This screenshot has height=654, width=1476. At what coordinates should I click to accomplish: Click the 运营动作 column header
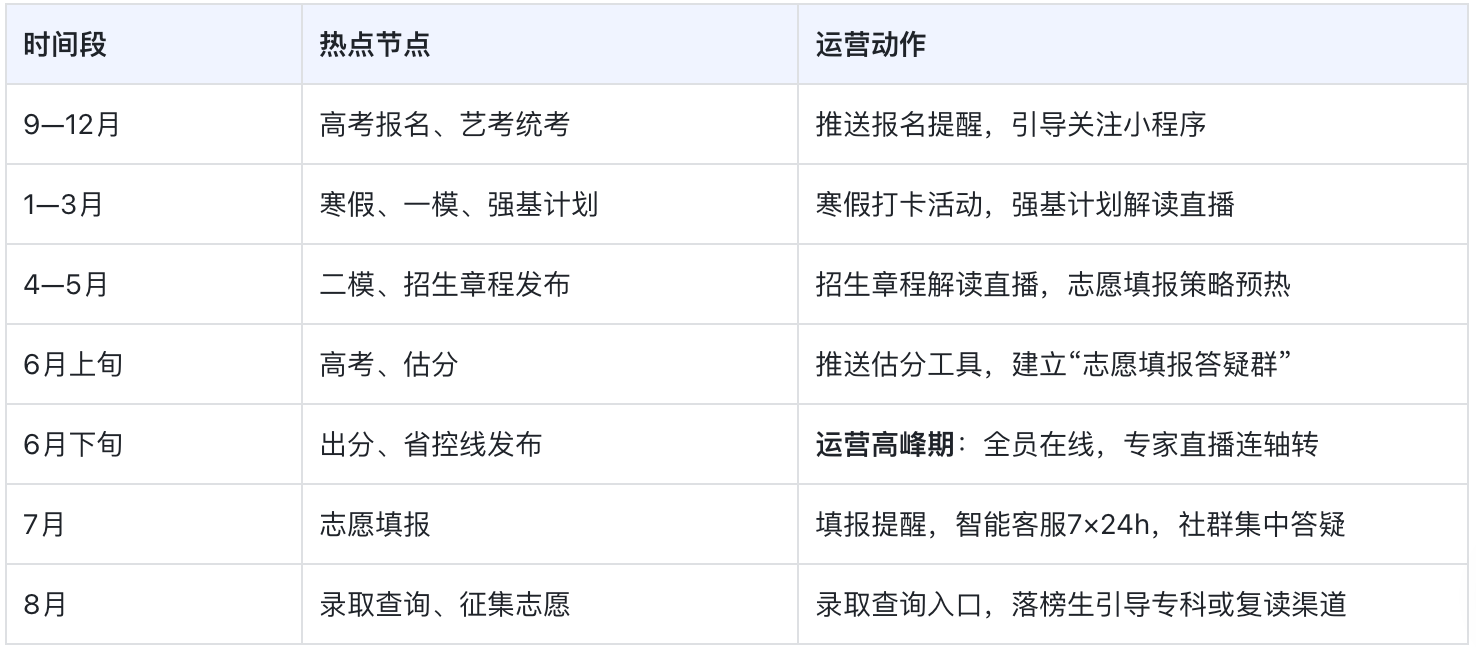tap(870, 45)
